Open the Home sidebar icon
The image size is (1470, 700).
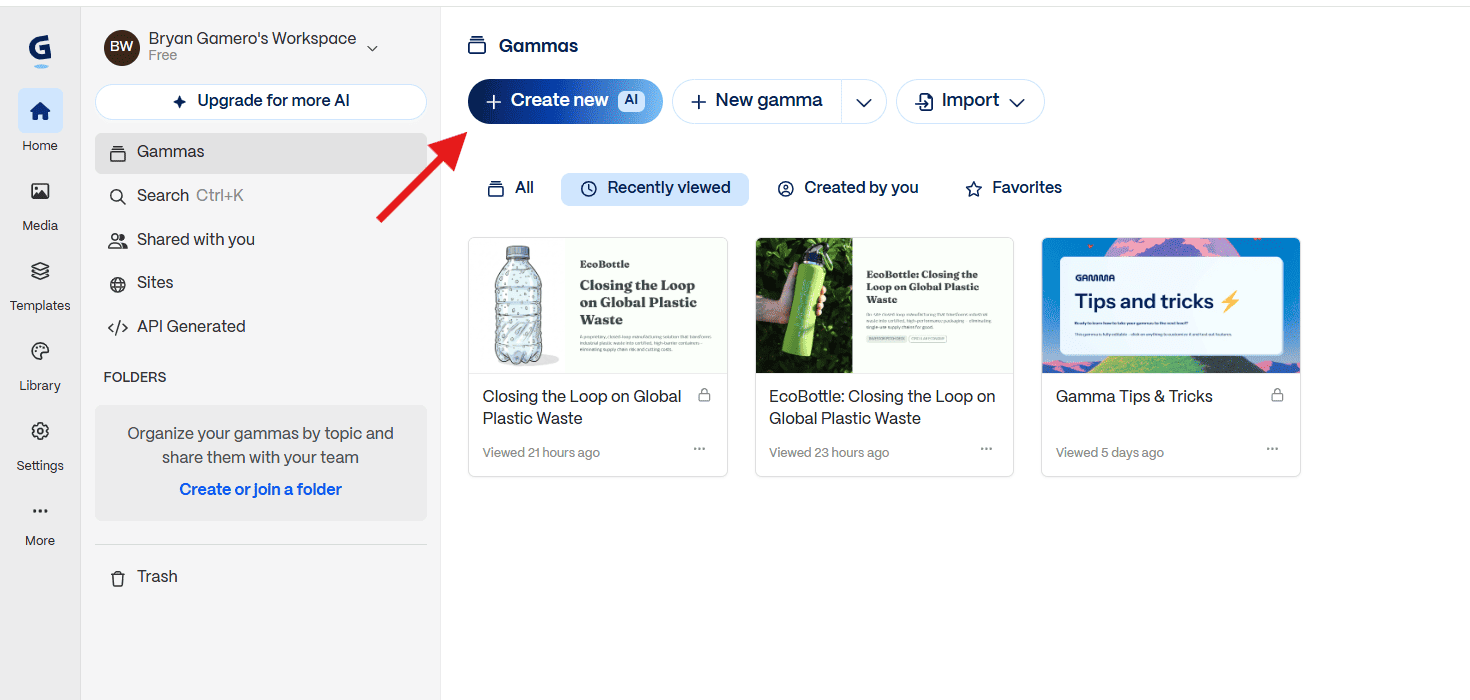40,111
